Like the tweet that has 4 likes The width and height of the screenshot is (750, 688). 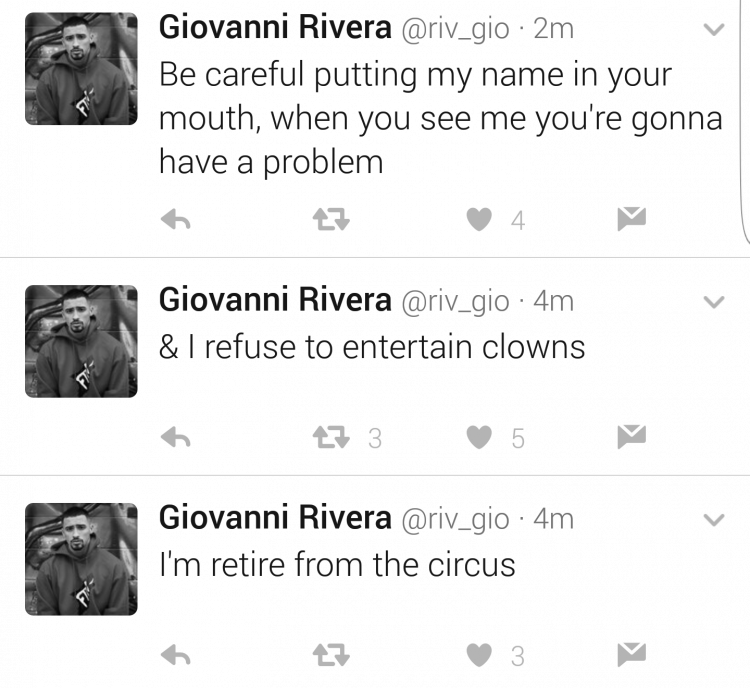(x=479, y=220)
